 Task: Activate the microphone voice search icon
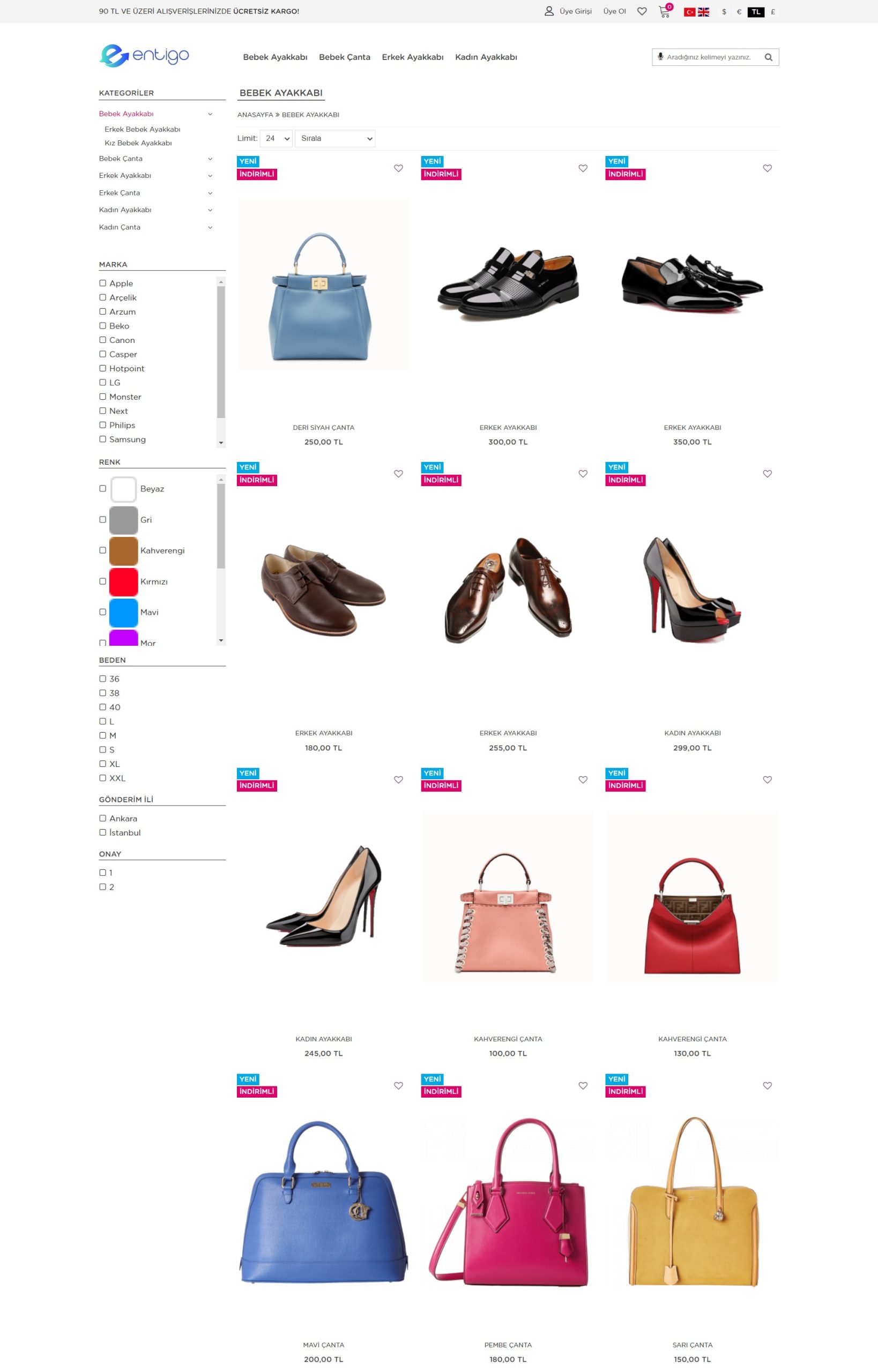point(660,56)
